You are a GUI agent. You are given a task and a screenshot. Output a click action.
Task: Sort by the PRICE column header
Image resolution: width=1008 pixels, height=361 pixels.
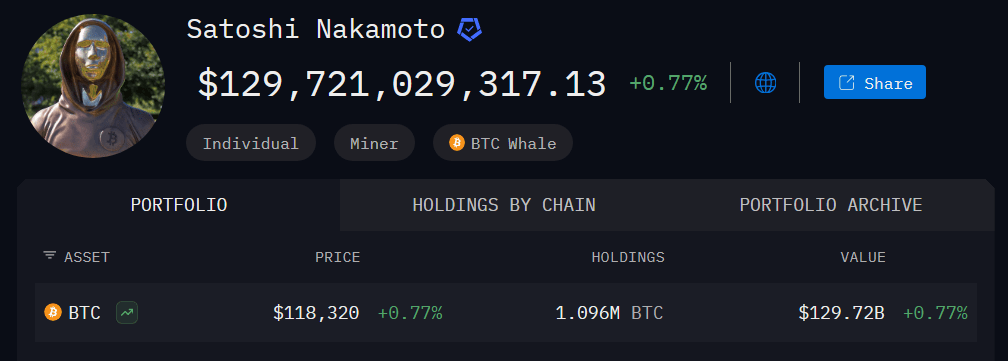tap(338, 258)
